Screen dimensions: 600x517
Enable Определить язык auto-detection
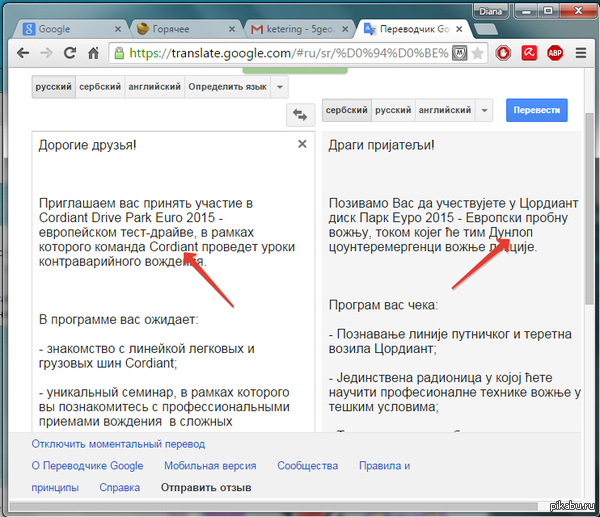click(228, 87)
